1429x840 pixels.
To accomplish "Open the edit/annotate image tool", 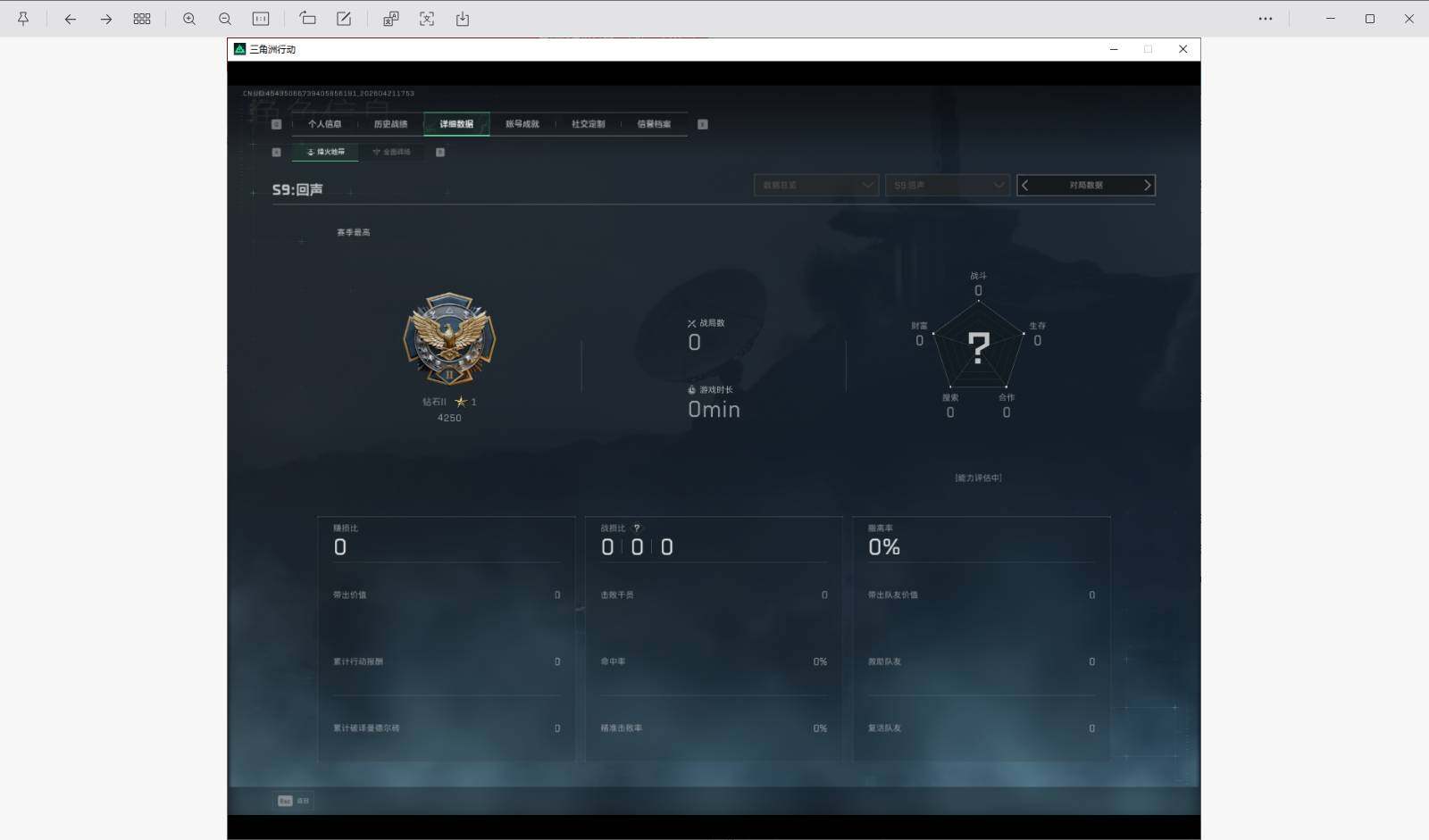I will coord(344,19).
